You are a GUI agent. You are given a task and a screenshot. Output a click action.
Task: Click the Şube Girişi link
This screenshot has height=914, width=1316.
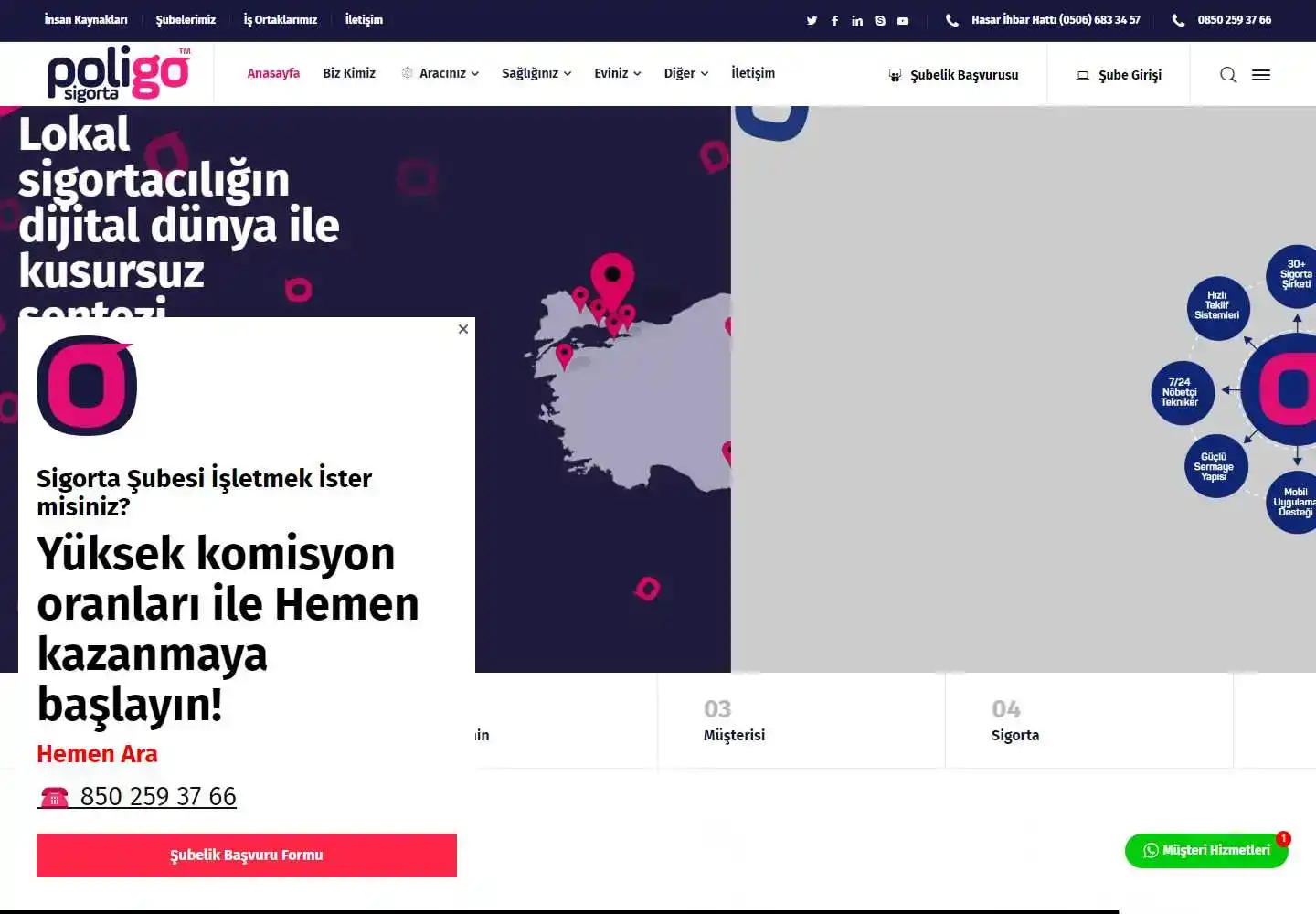point(1130,75)
